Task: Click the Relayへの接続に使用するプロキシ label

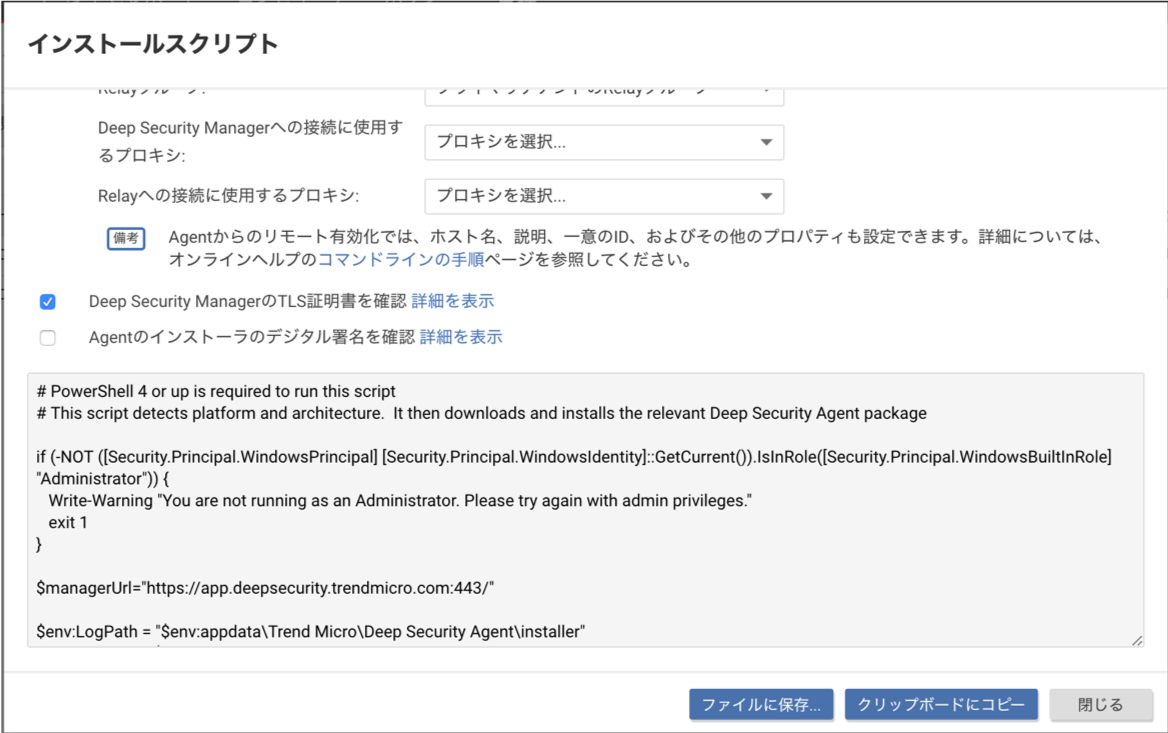Action: [229, 196]
